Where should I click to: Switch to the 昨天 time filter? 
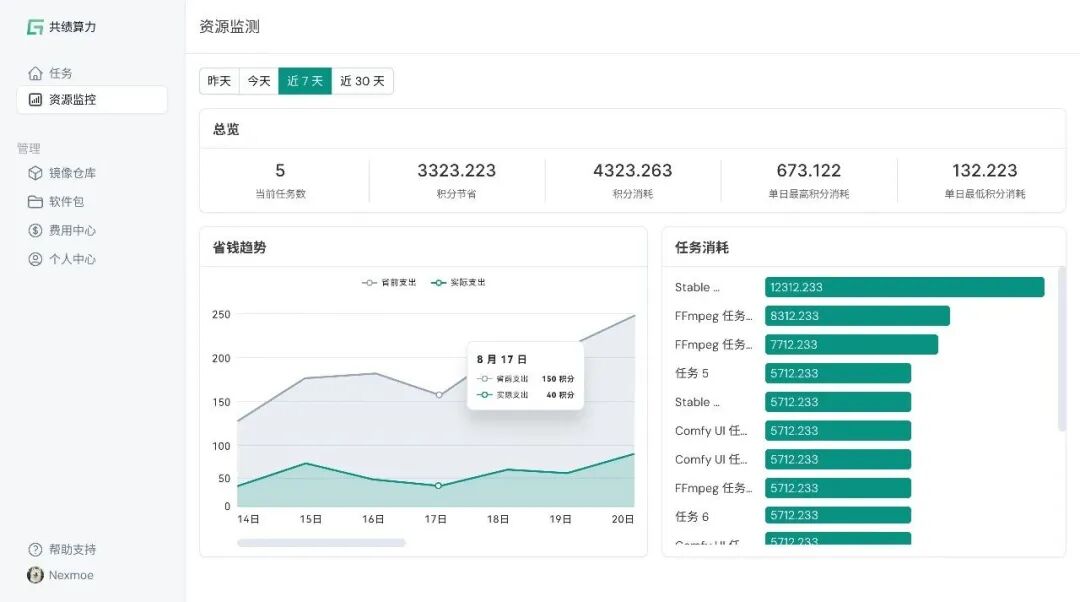(218, 81)
